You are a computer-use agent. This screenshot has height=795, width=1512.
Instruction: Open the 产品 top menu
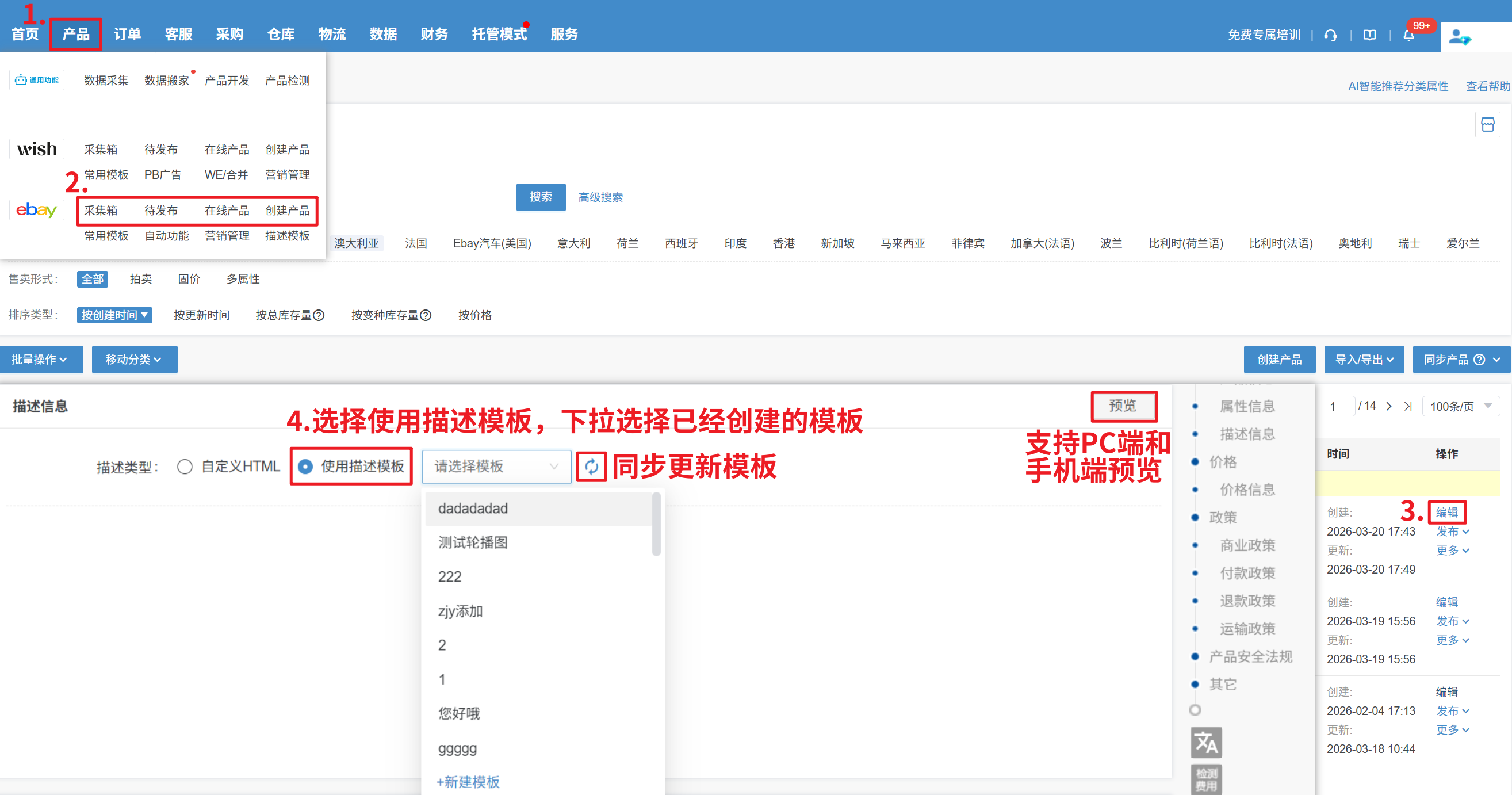[x=76, y=34]
